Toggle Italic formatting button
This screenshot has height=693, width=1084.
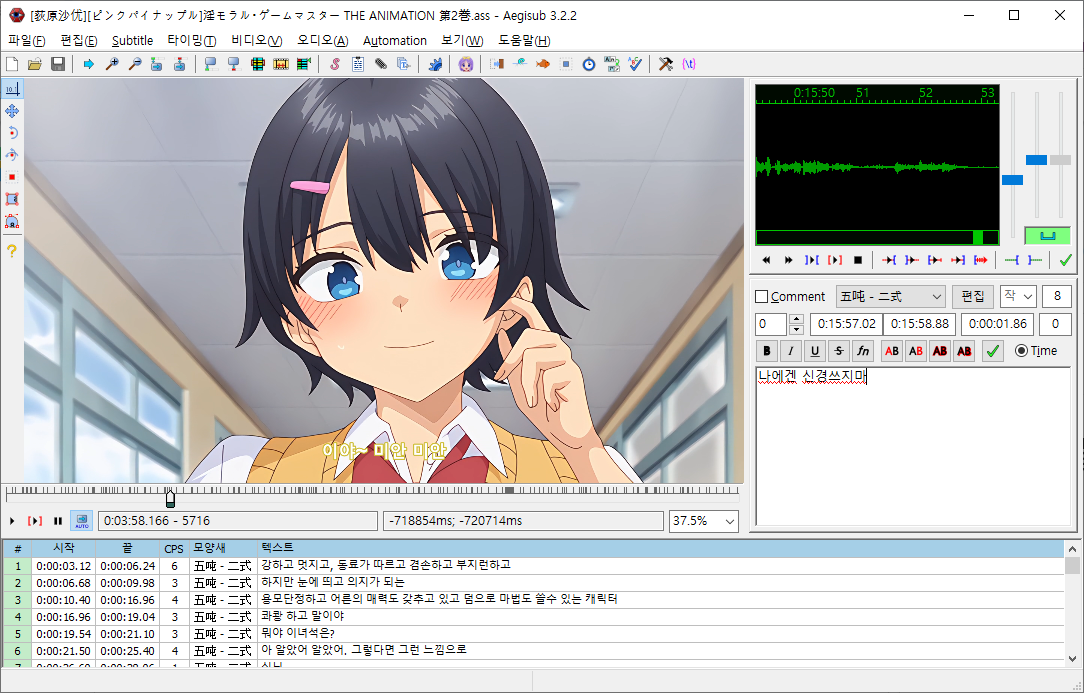pyautogui.click(x=791, y=351)
